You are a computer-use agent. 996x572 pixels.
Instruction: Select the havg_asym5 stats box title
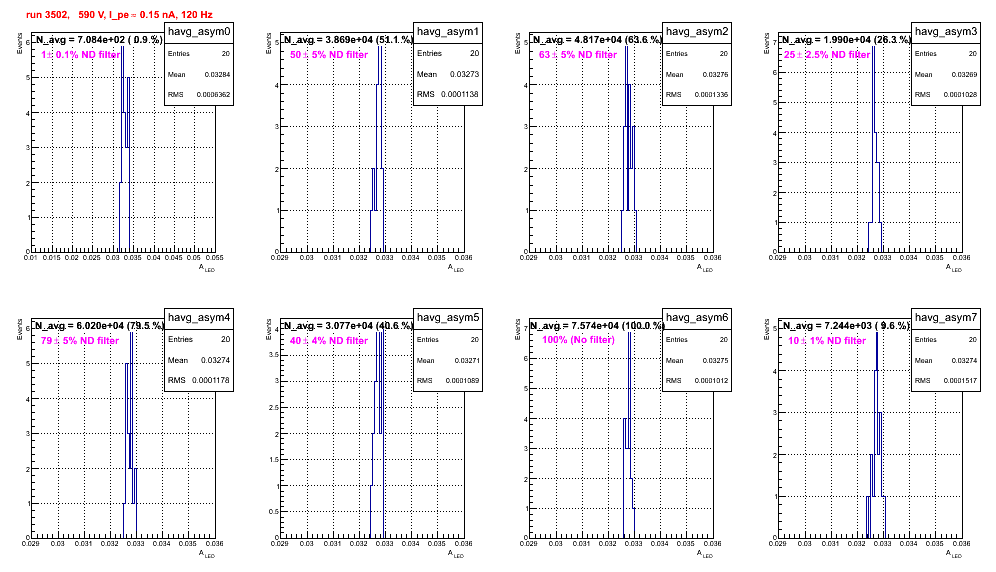point(448,317)
